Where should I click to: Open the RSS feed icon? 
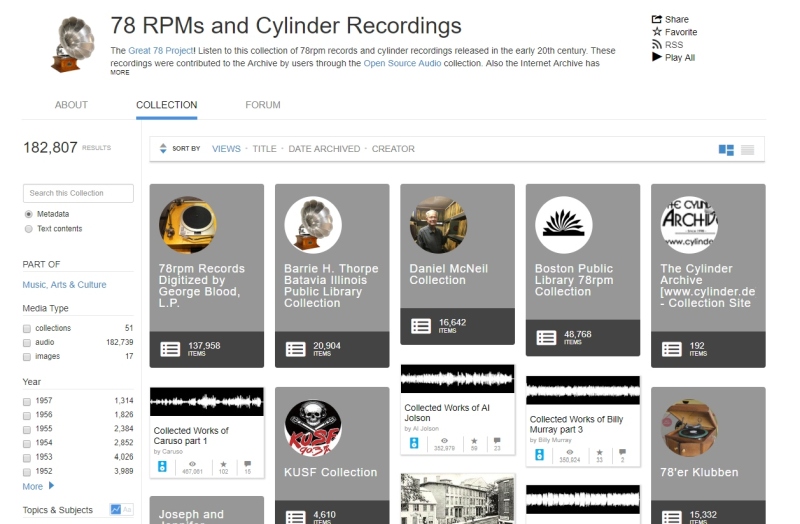tap(657, 44)
